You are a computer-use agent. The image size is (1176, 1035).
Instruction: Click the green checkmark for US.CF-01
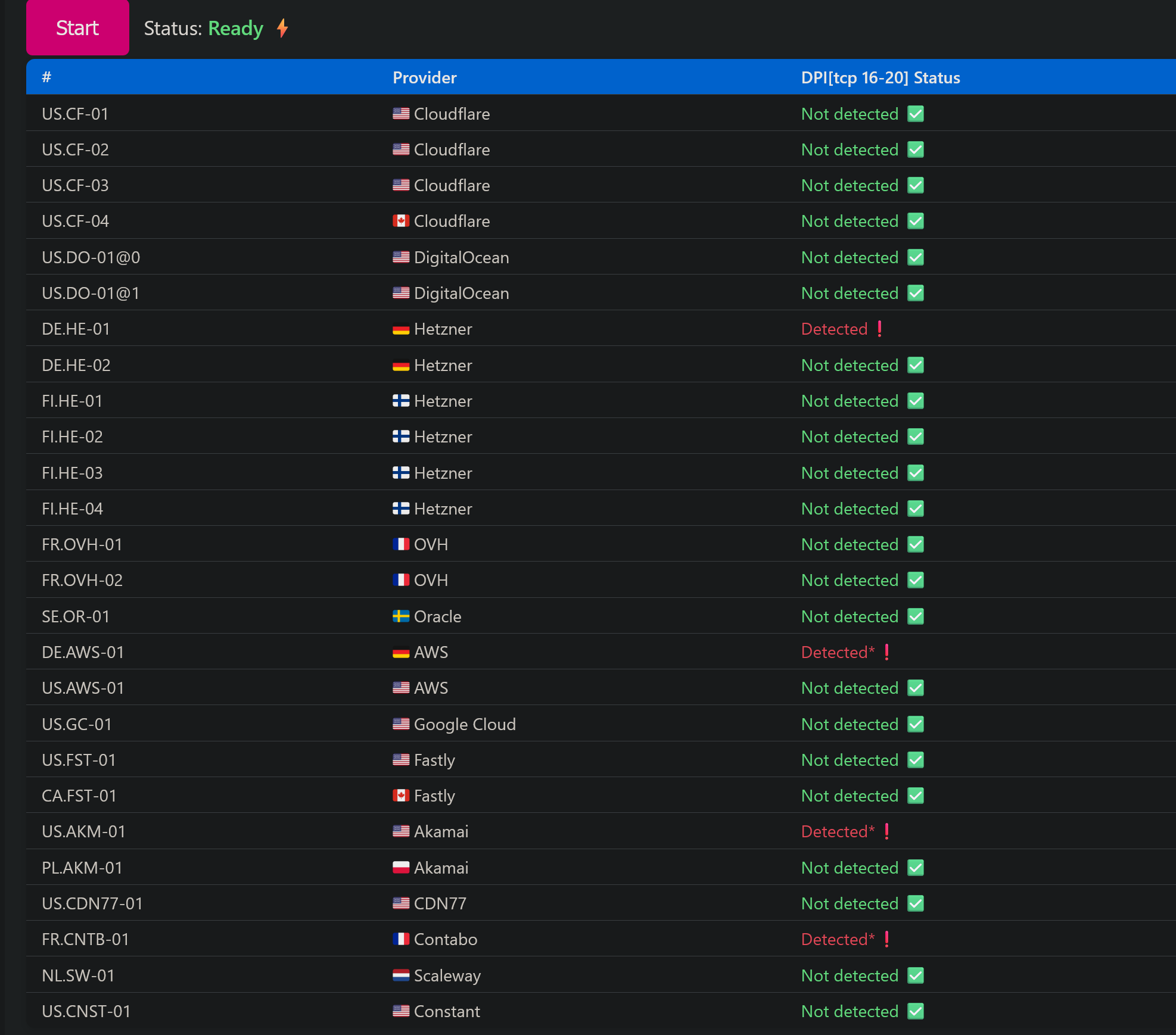(x=916, y=114)
